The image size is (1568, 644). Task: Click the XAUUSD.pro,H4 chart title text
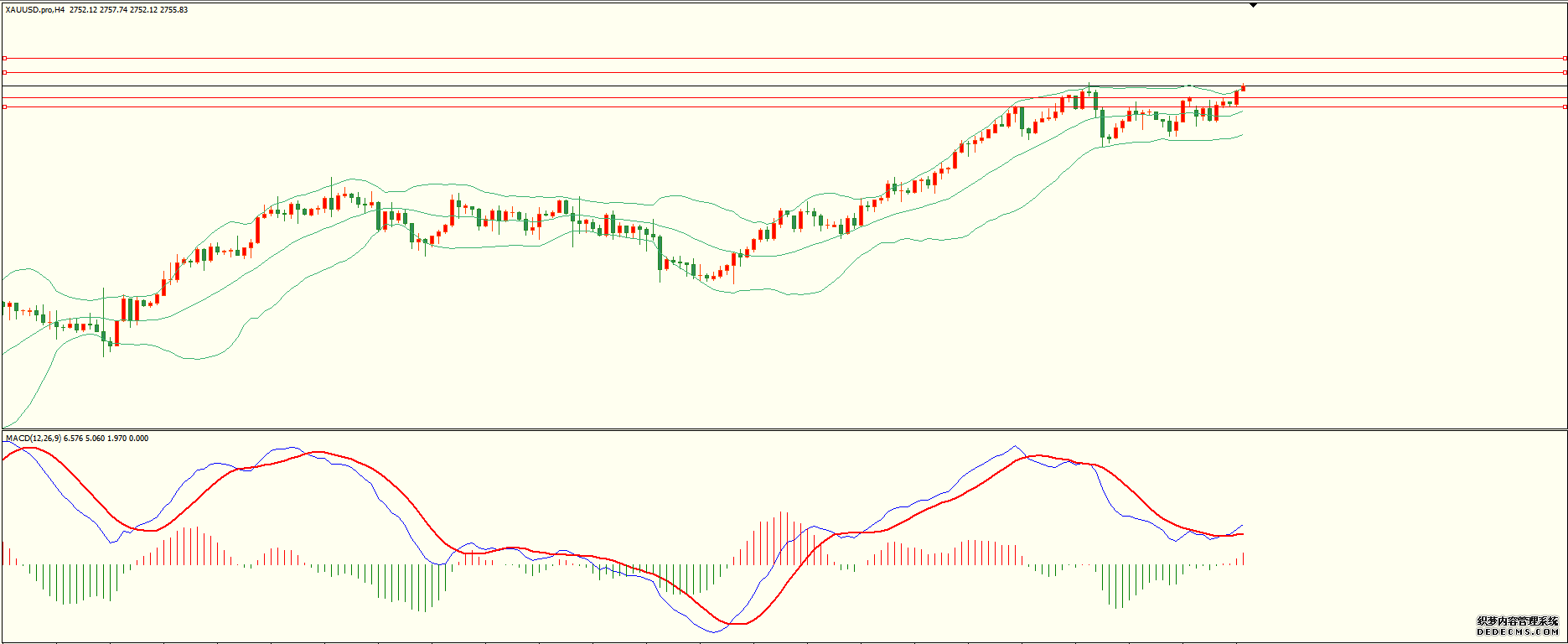pyautogui.click(x=35, y=10)
